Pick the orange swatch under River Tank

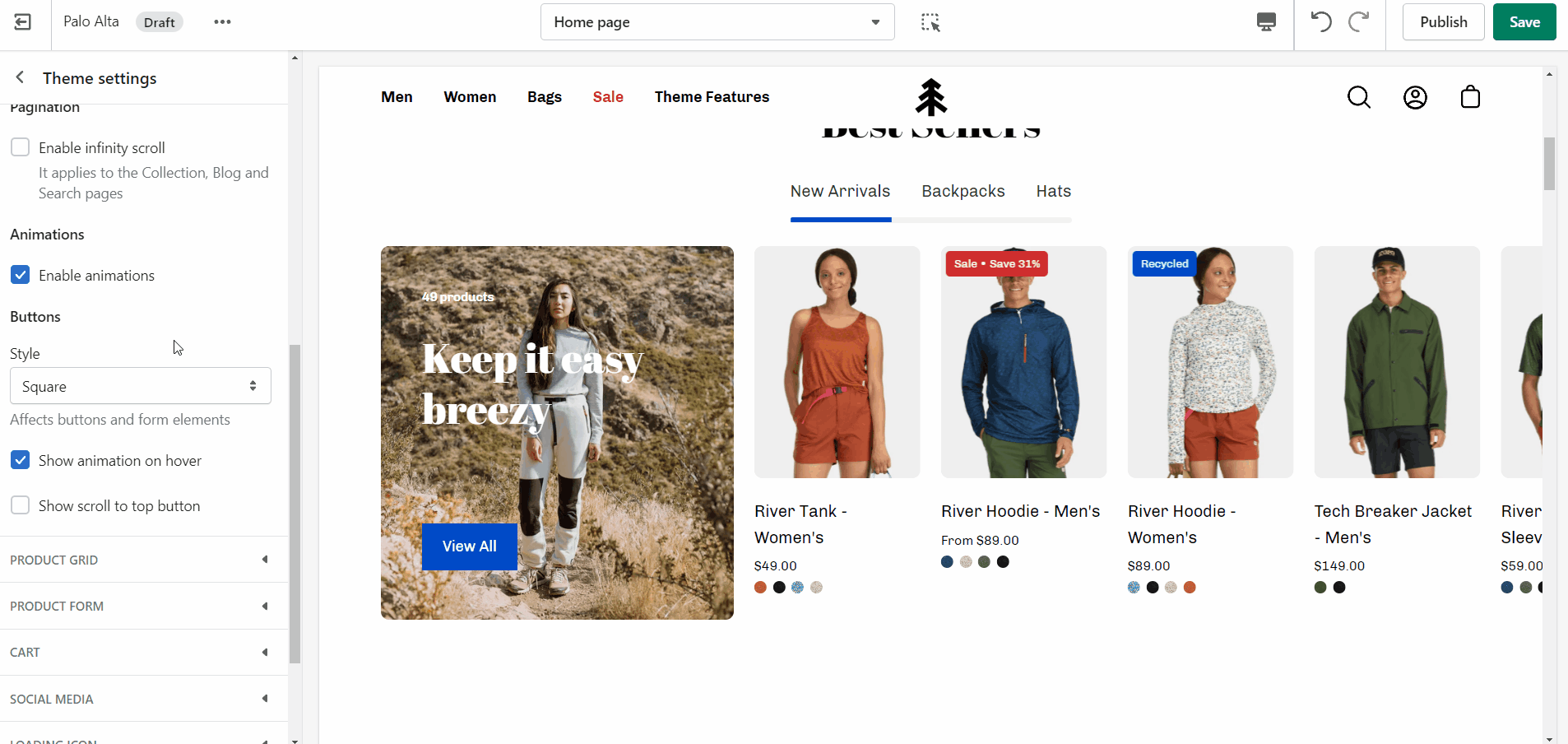click(760, 588)
